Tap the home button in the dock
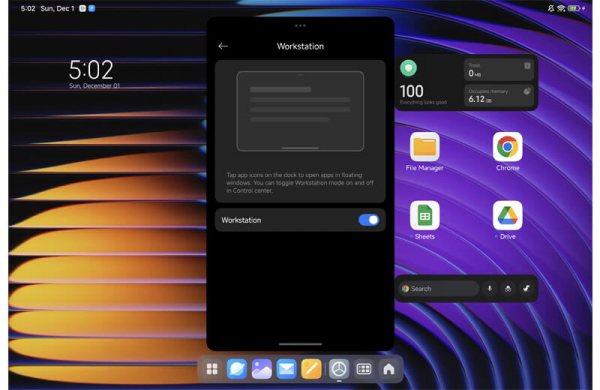The width and height of the screenshot is (600, 390). 389,369
